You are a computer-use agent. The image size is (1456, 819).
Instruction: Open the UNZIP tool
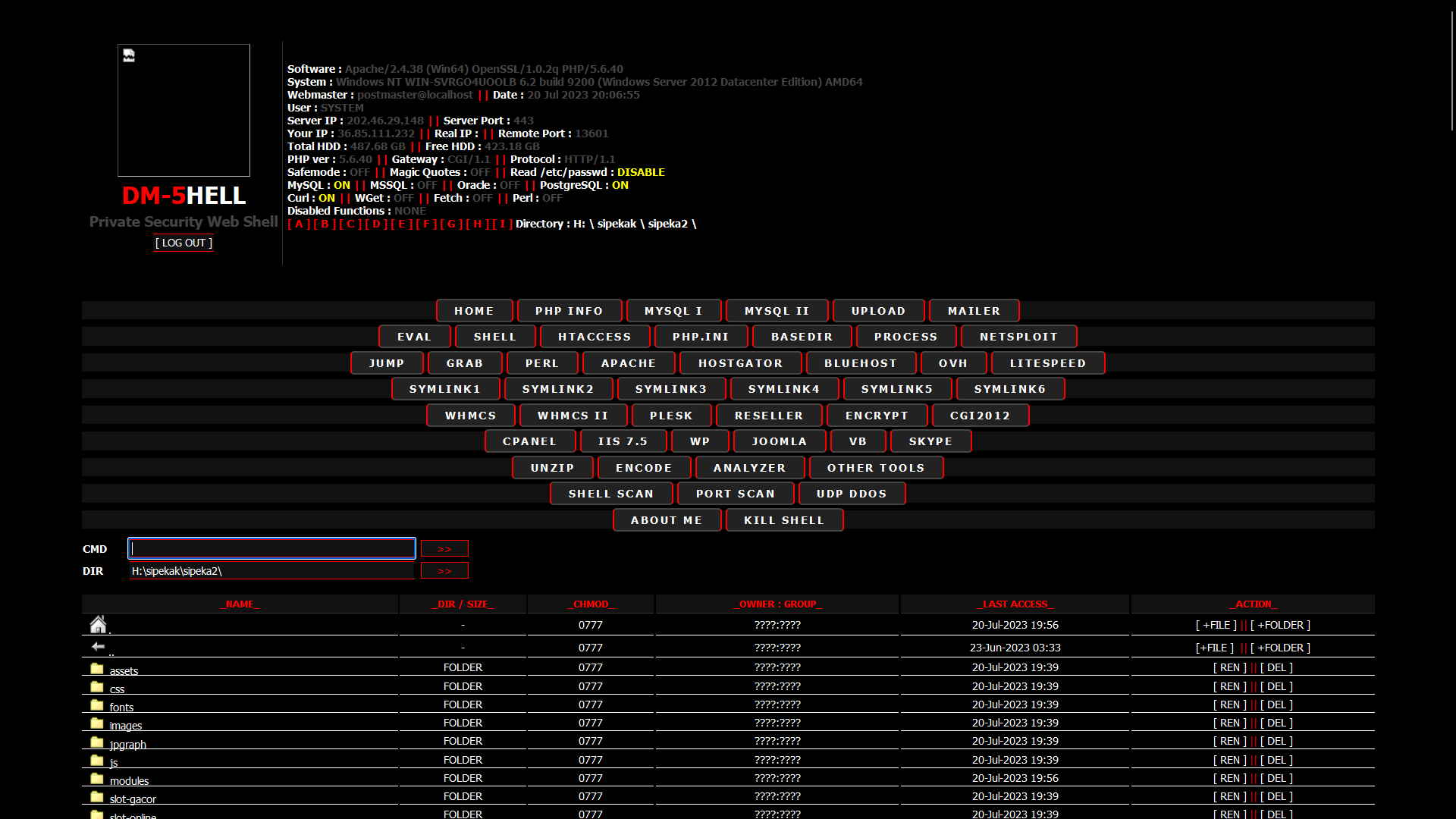pos(553,468)
